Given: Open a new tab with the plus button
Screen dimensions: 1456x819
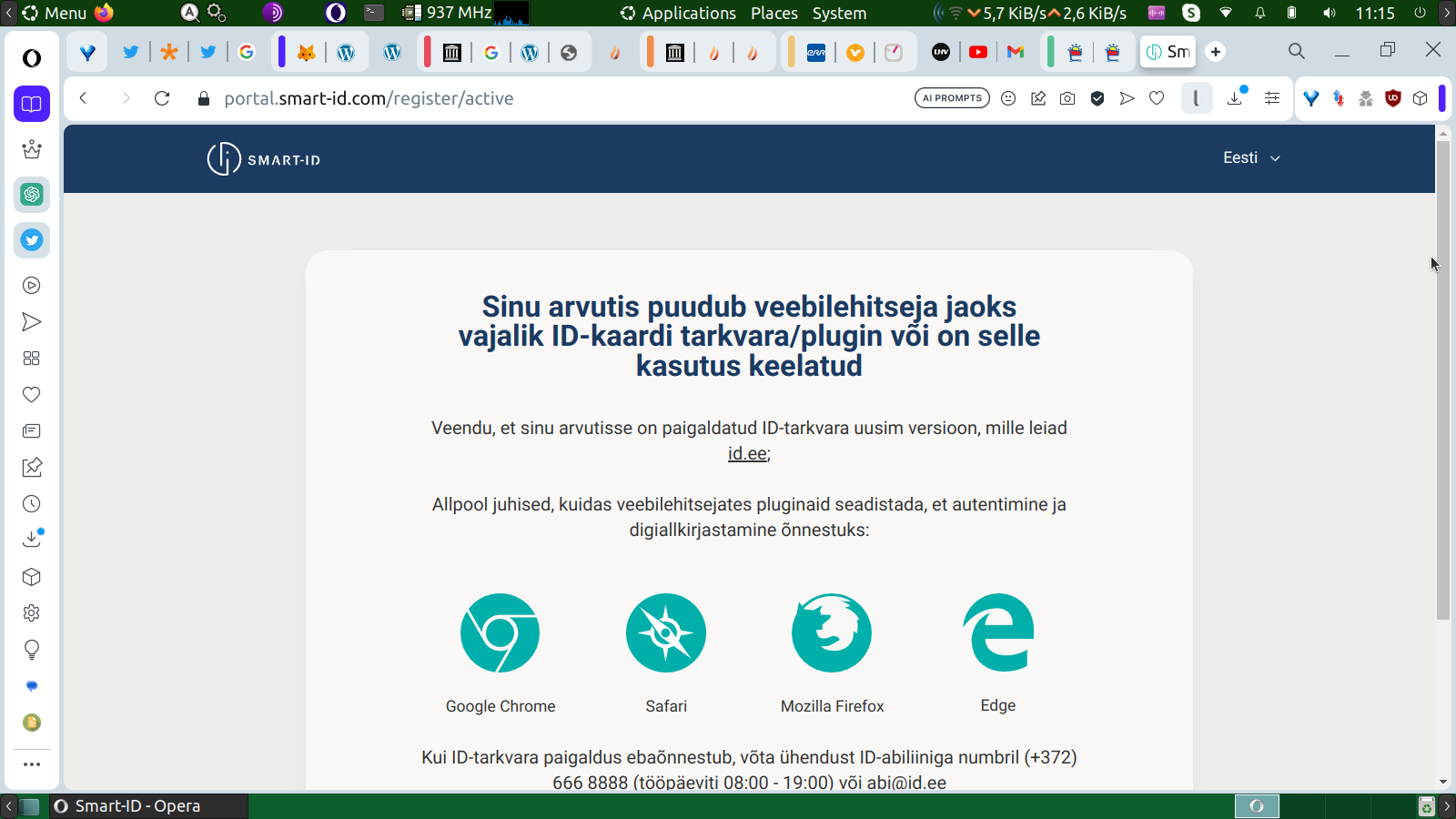Looking at the screenshot, I should coord(1216,52).
